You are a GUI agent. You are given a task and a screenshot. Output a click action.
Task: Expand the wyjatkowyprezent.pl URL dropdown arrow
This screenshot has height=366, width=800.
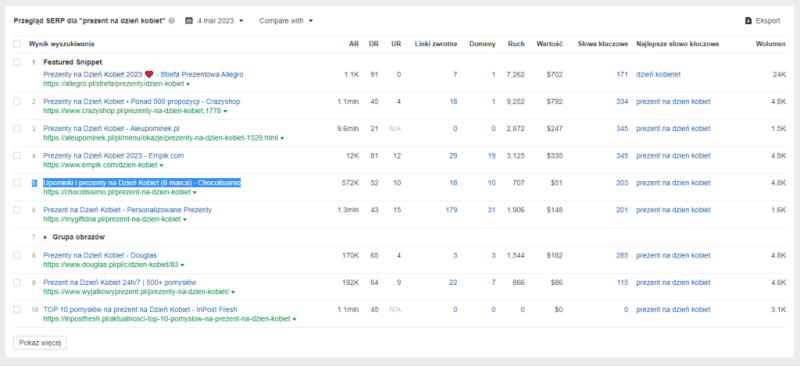tap(233, 292)
